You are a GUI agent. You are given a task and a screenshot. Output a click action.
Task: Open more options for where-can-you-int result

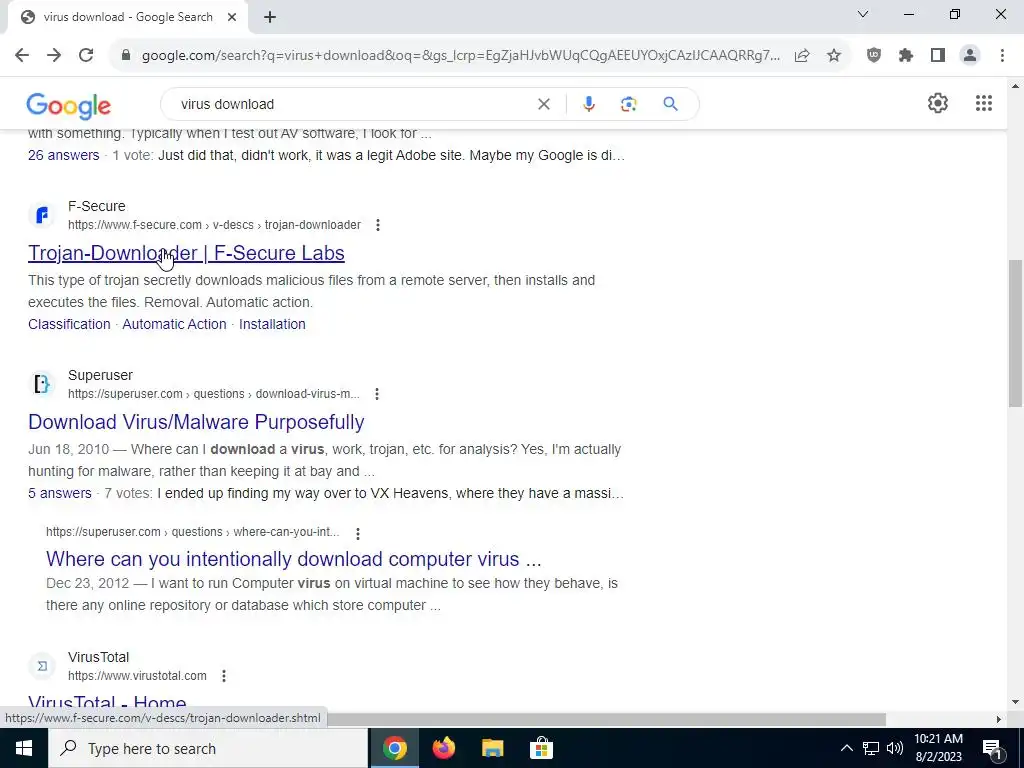pyautogui.click(x=357, y=533)
